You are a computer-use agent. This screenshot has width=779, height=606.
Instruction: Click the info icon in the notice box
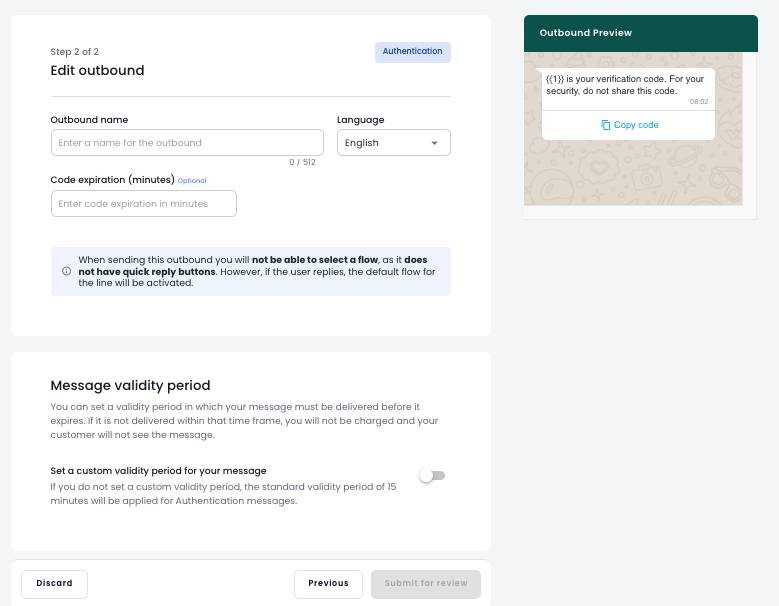[x=66, y=271]
